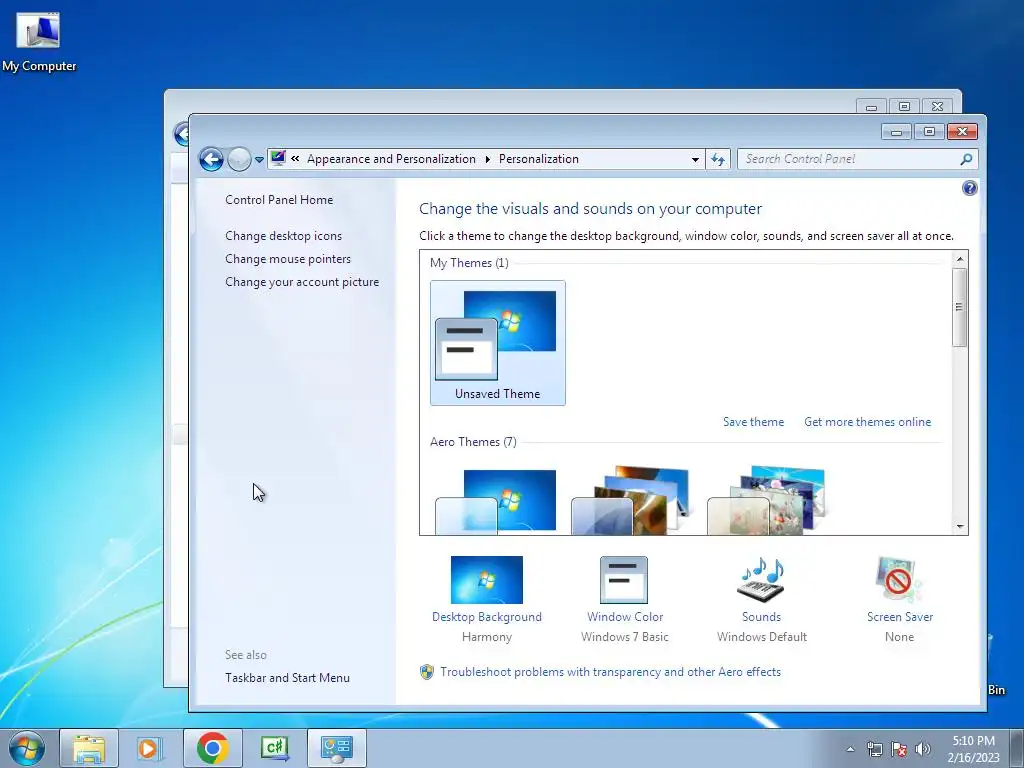Select the third Aero theme, character images
This screenshot has height=768, width=1024.
click(x=766, y=500)
